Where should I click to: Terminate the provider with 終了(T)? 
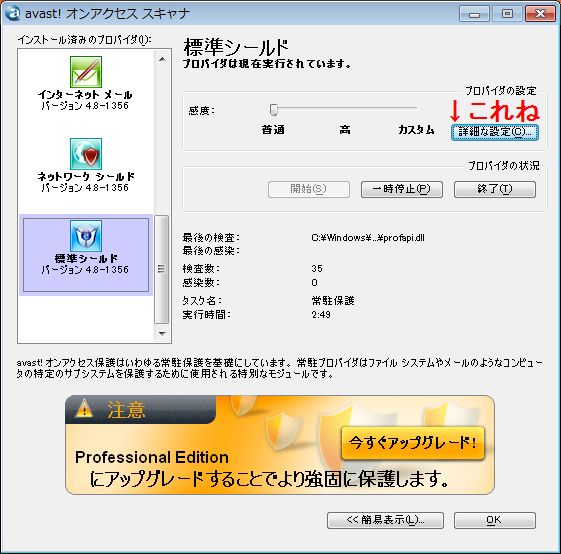(x=494, y=189)
